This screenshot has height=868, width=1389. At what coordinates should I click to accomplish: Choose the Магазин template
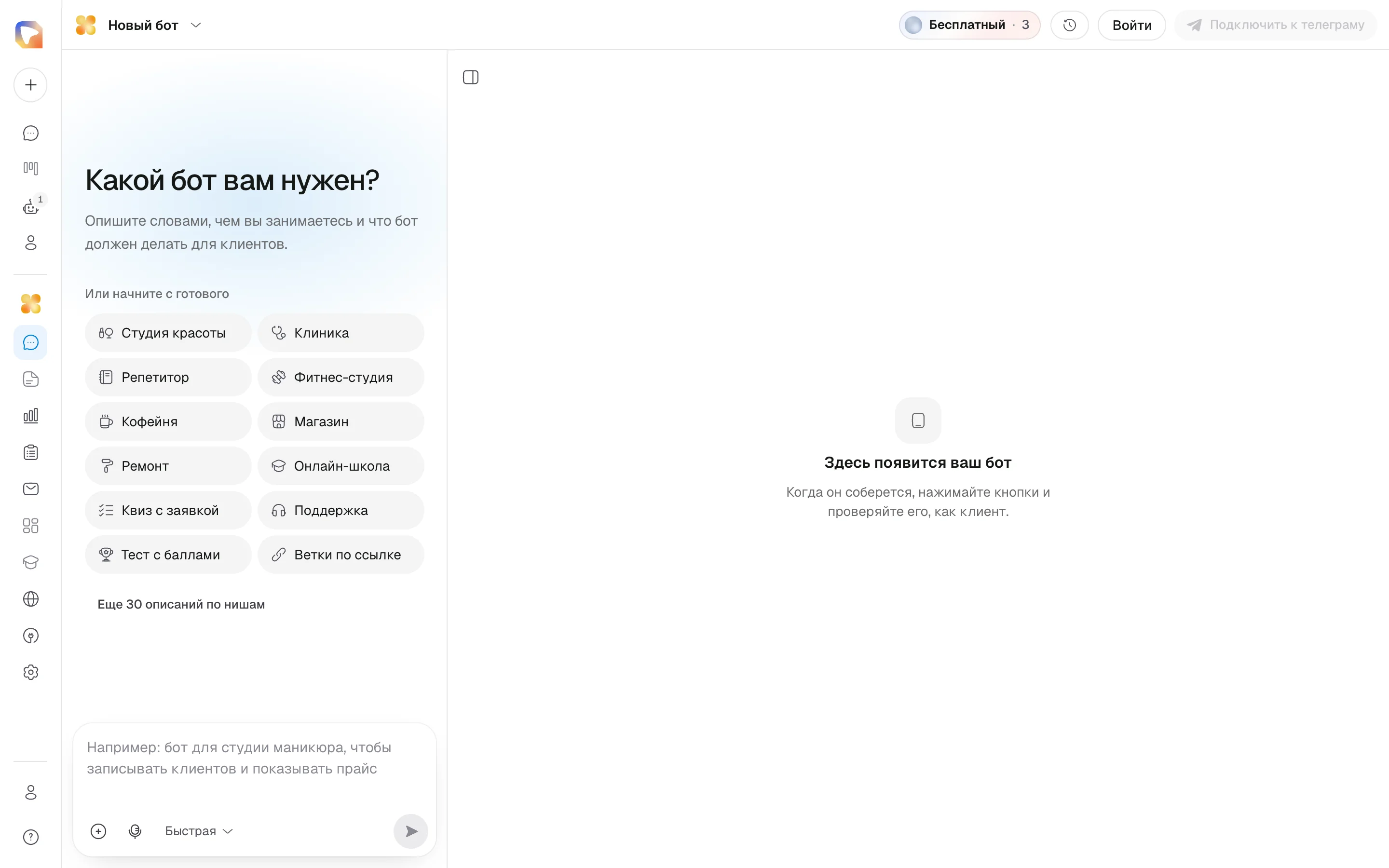341,421
